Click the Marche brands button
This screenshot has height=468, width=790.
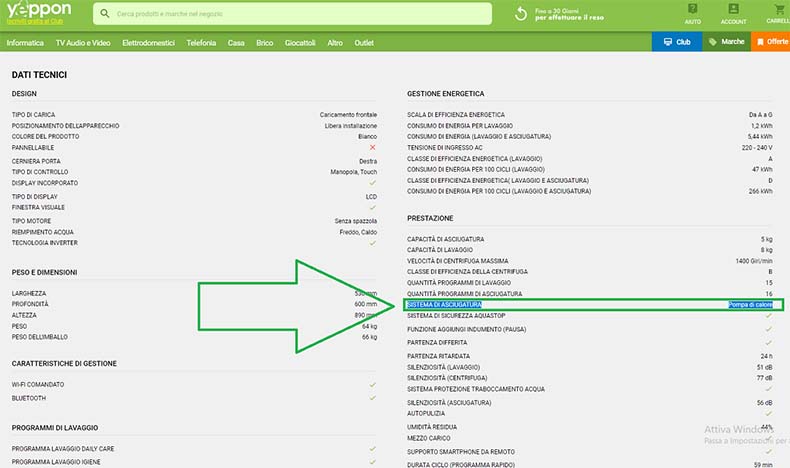[x=727, y=42]
